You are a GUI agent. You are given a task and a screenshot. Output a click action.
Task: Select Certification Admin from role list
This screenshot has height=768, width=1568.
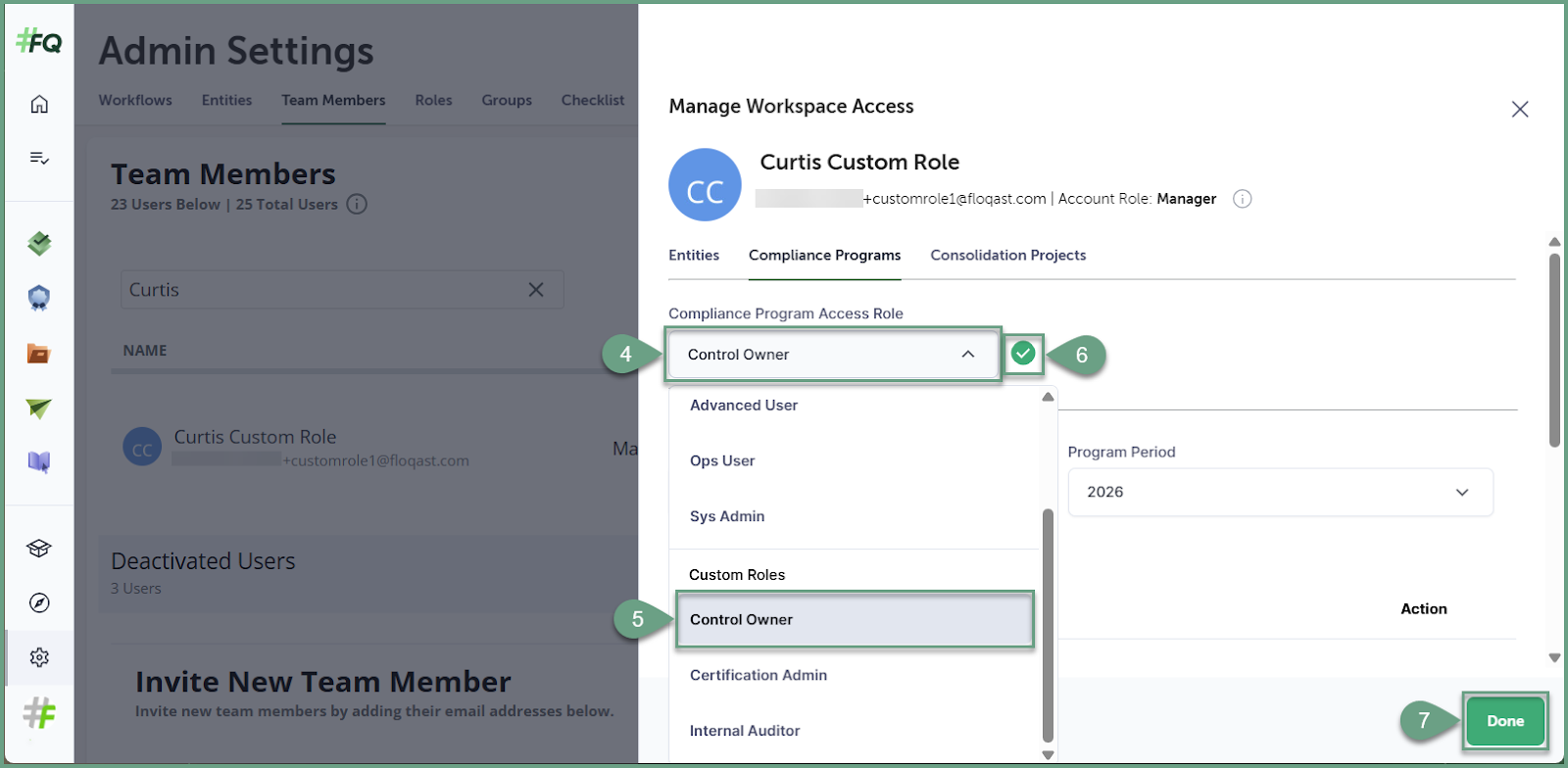coord(758,675)
